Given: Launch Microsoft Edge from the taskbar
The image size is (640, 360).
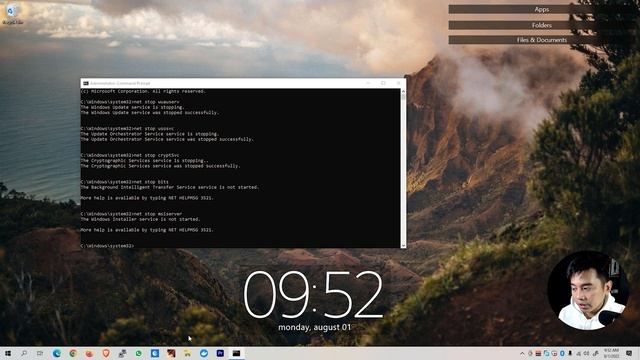Looking at the screenshot, I should (x=57, y=353).
